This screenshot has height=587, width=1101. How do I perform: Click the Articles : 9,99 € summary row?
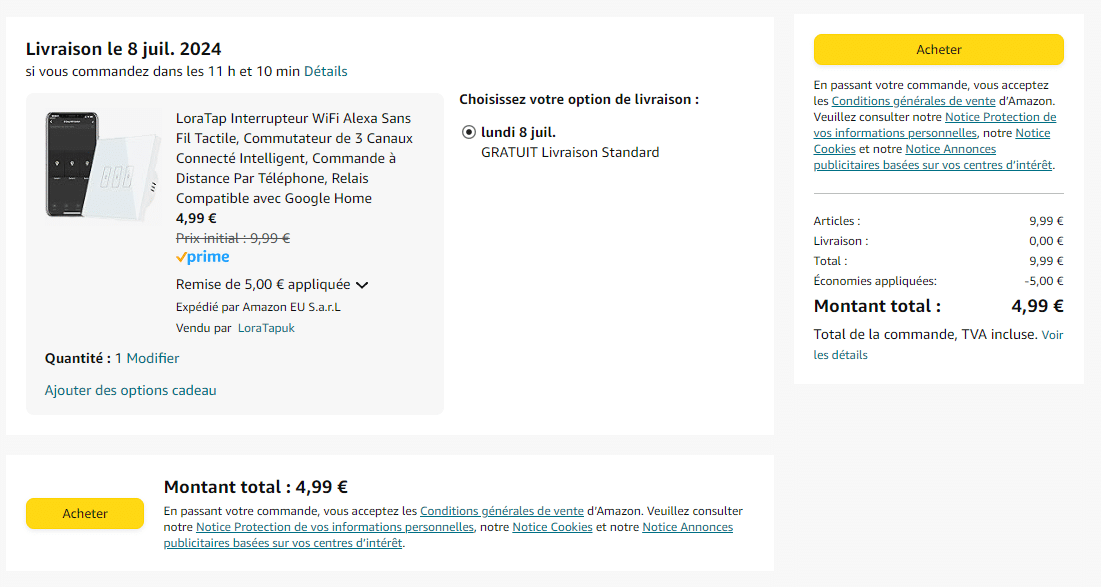(938, 220)
